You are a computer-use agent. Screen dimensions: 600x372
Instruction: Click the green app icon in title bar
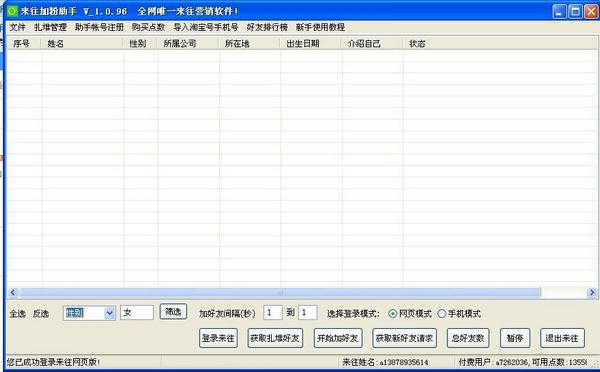coord(12,11)
